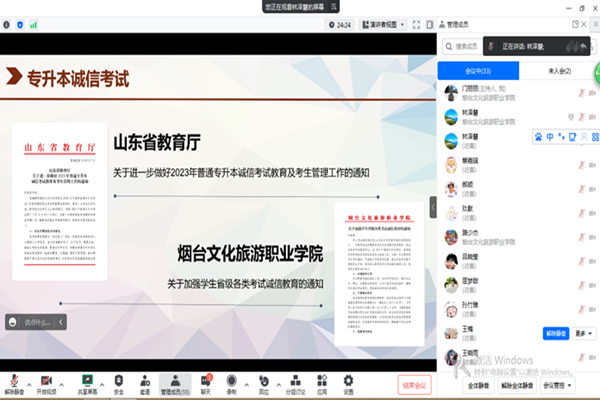Viewport: 600px width, 400px height.
Task: Toggle camera of 林泽慧 (烟台文化旅游职业学院) row
Action: click(592, 117)
